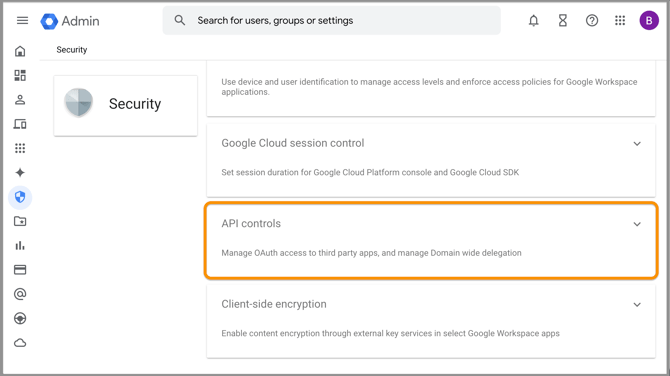Click 'Use device and user identification' text
Viewport: 670px width, 376px height.
tap(429, 87)
